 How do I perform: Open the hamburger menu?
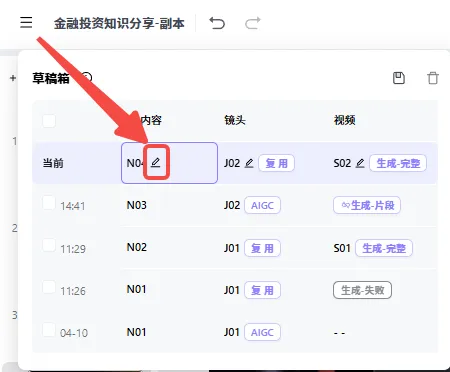[x=26, y=22]
